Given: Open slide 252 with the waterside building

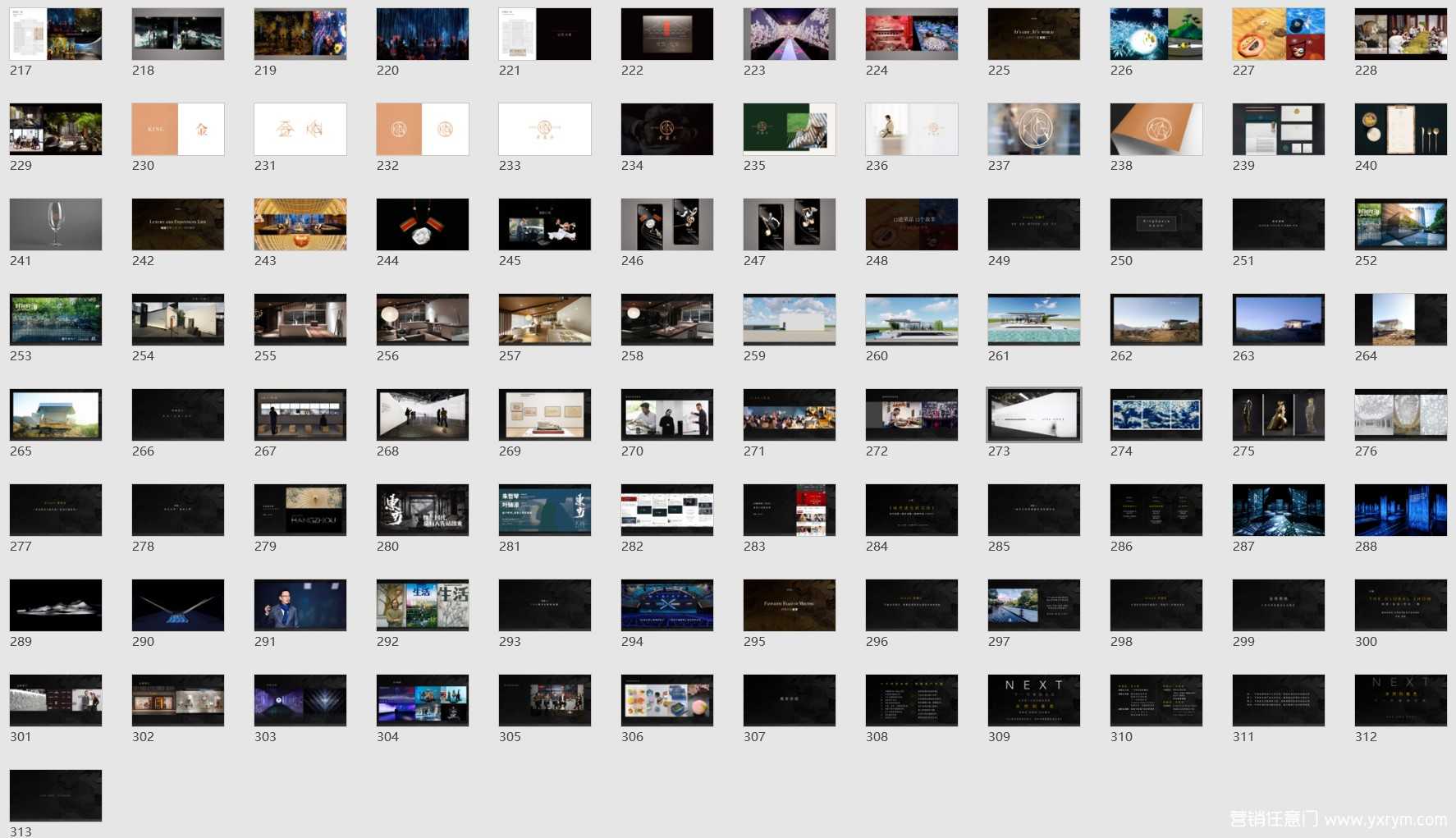Looking at the screenshot, I should 1400,224.
